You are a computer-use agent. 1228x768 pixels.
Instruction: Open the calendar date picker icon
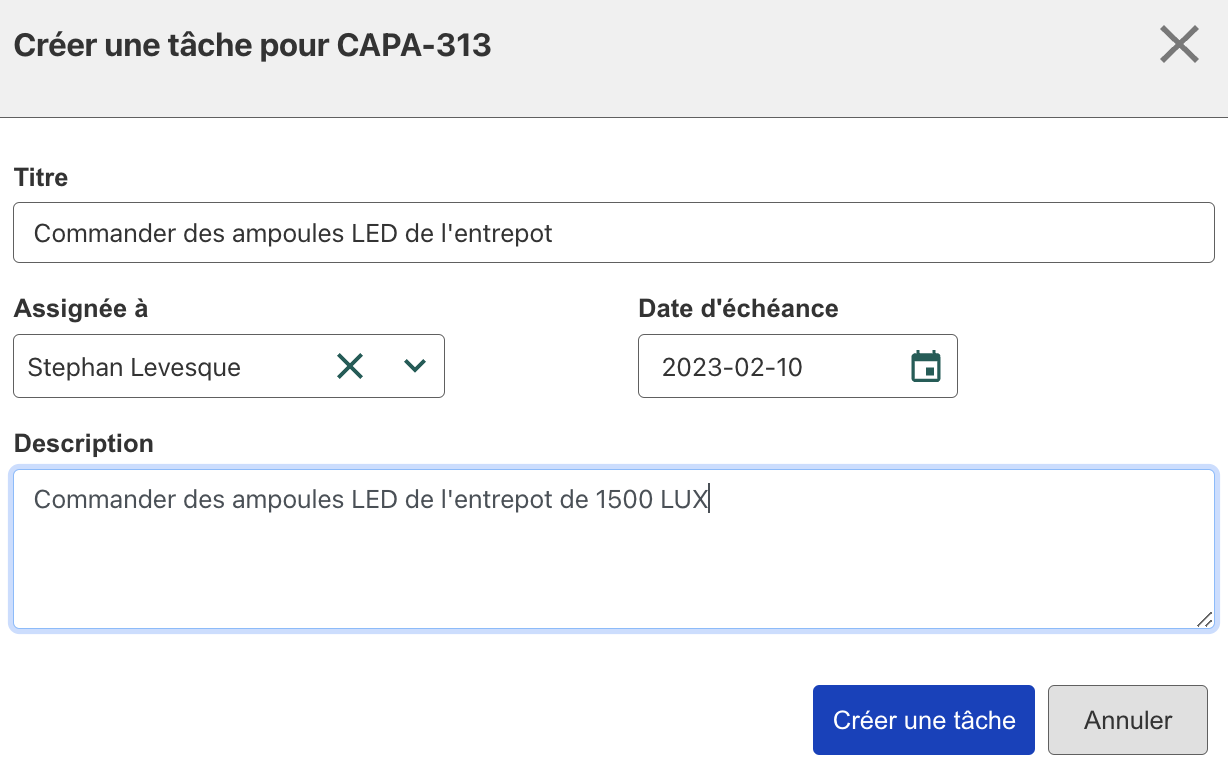click(x=926, y=366)
